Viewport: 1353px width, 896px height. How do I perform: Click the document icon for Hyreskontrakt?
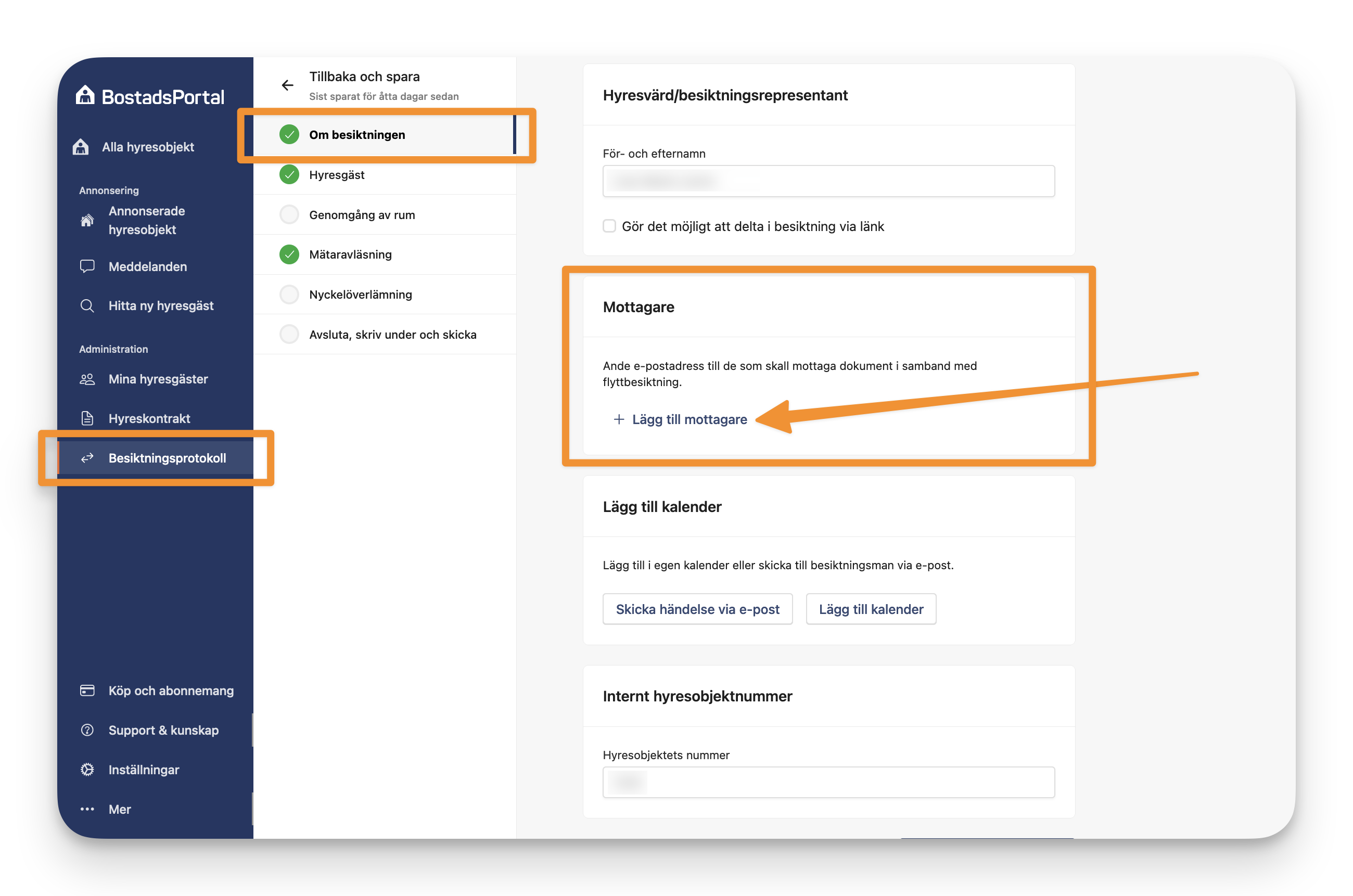(87, 418)
